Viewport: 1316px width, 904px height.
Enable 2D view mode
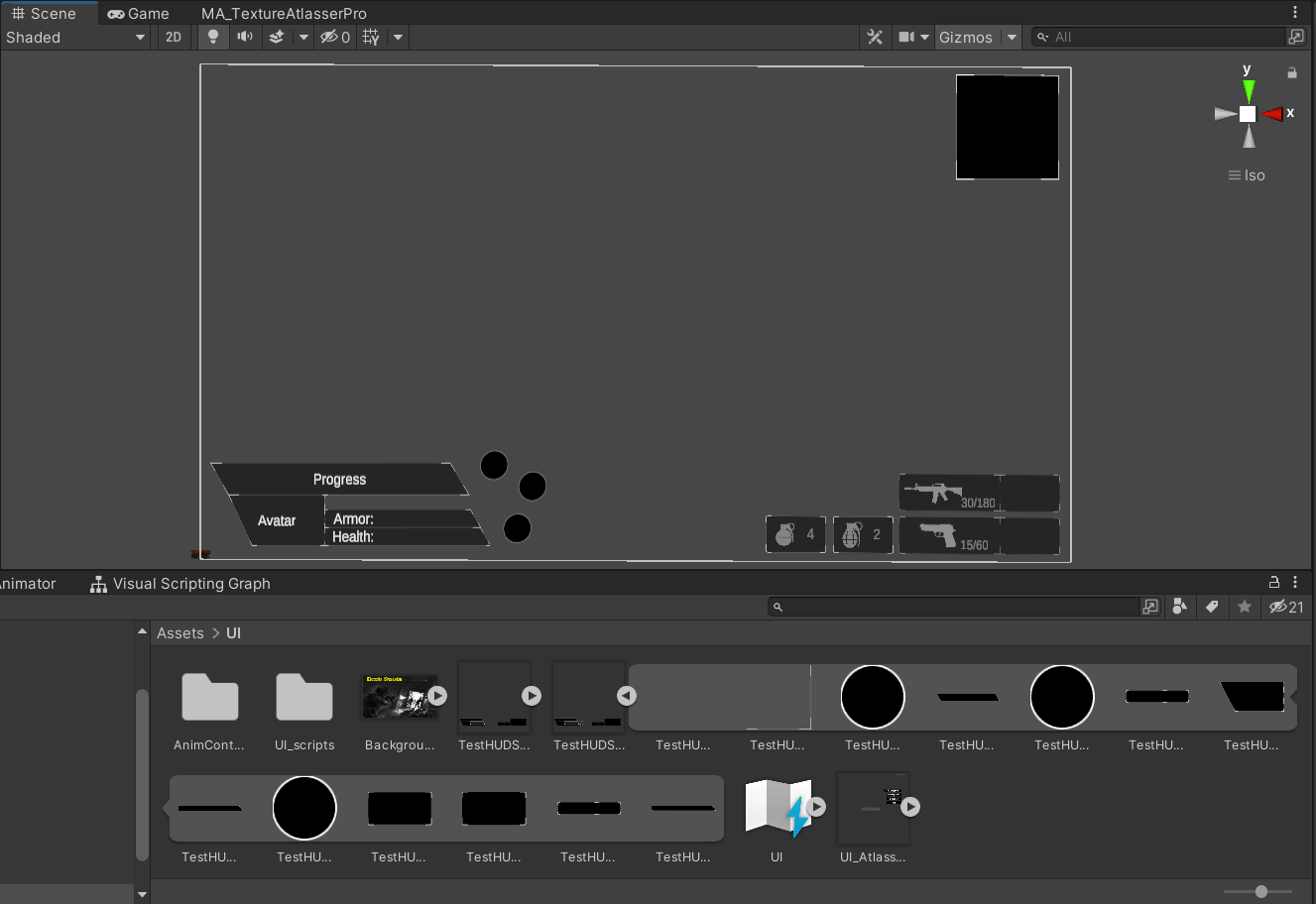[174, 37]
